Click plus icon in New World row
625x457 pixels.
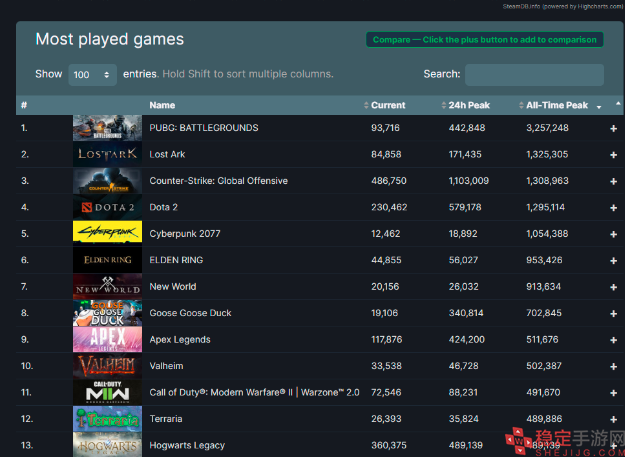tap(613, 287)
